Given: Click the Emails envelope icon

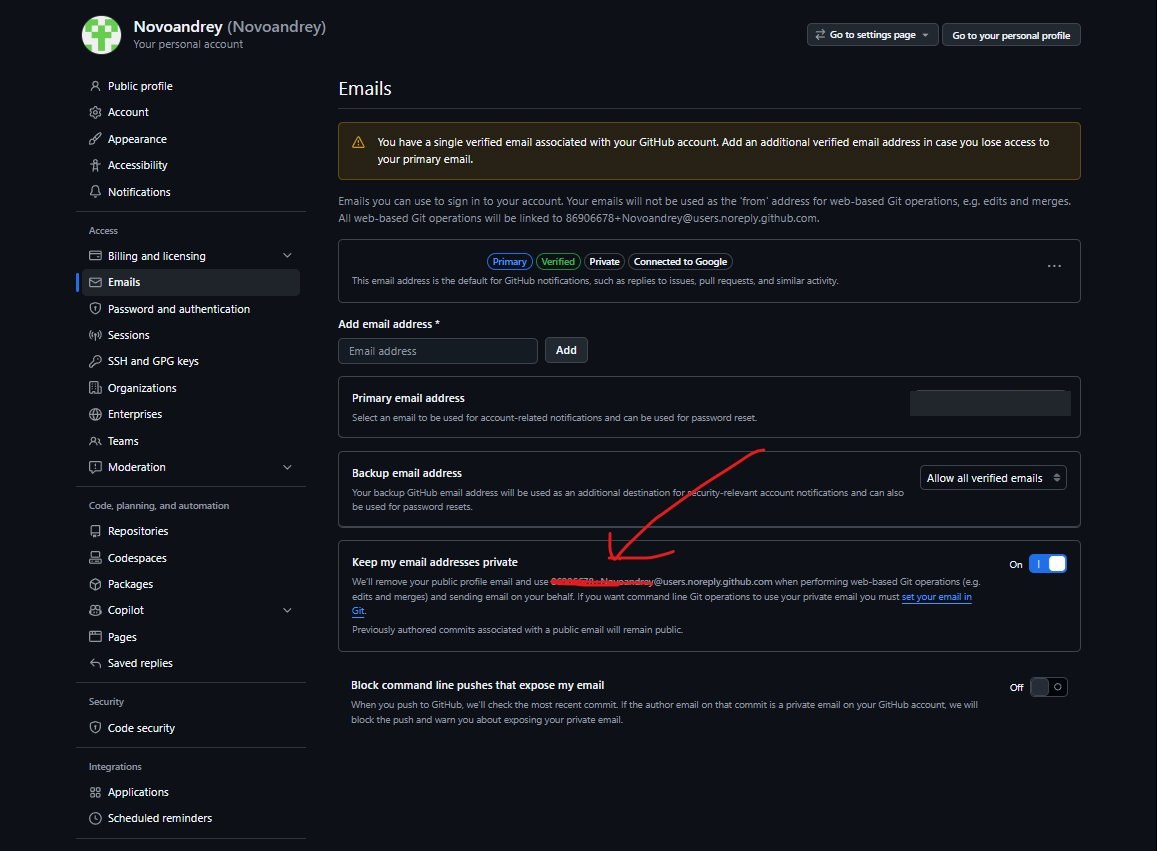Looking at the screenshot, I should pyautogui.click(x=95, y=282).
